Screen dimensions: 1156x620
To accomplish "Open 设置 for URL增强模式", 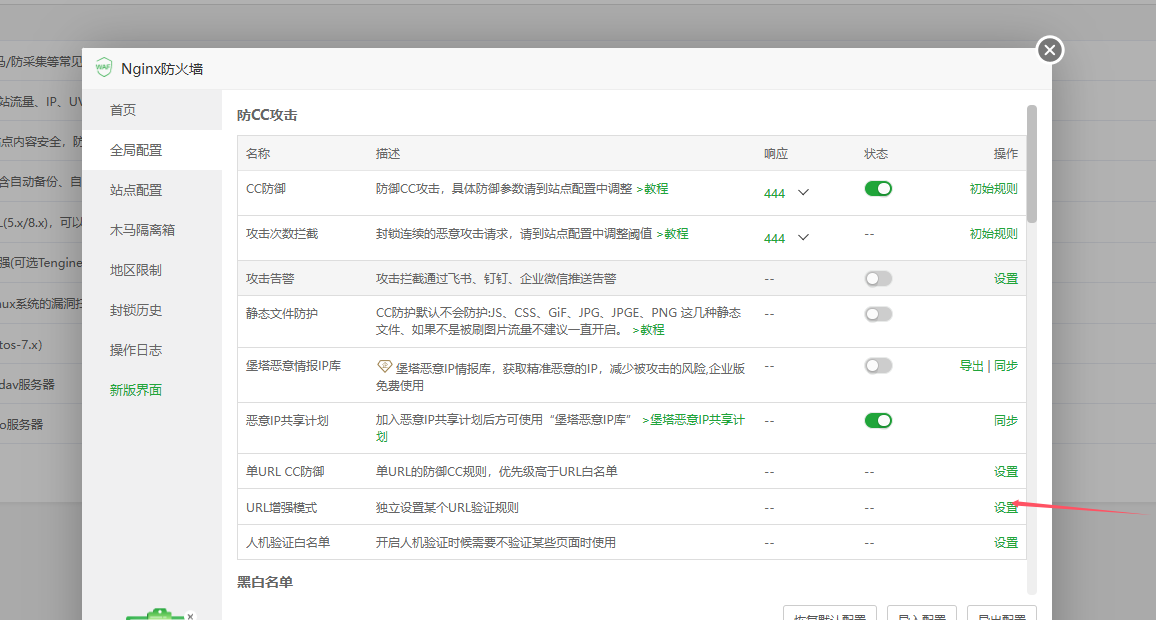I will (x=1006, y=507).
